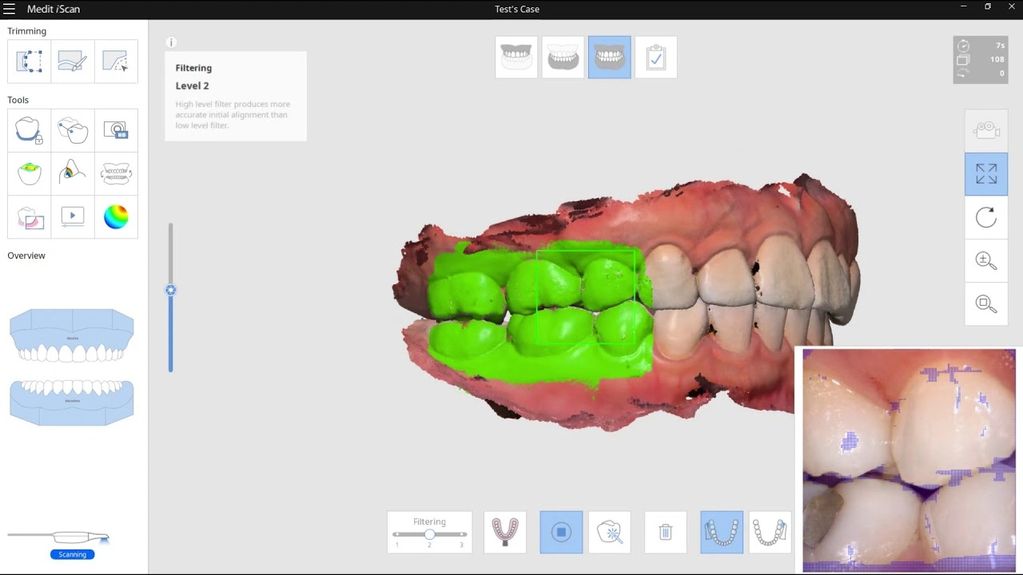Select the brush trimming tool
Screen dimensions: 1023x575
[72, 61]
